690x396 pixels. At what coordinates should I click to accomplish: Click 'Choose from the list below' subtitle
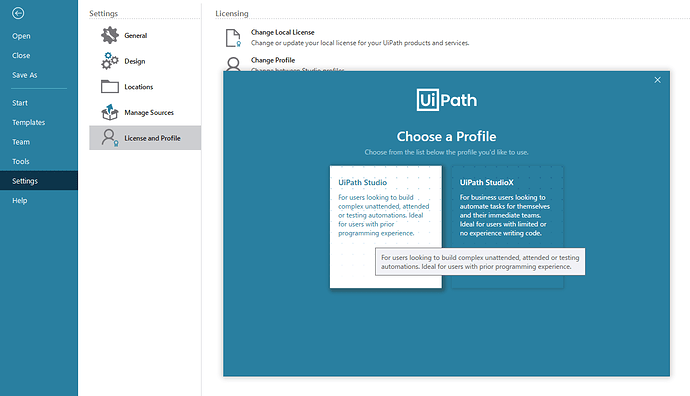(446, 152)
